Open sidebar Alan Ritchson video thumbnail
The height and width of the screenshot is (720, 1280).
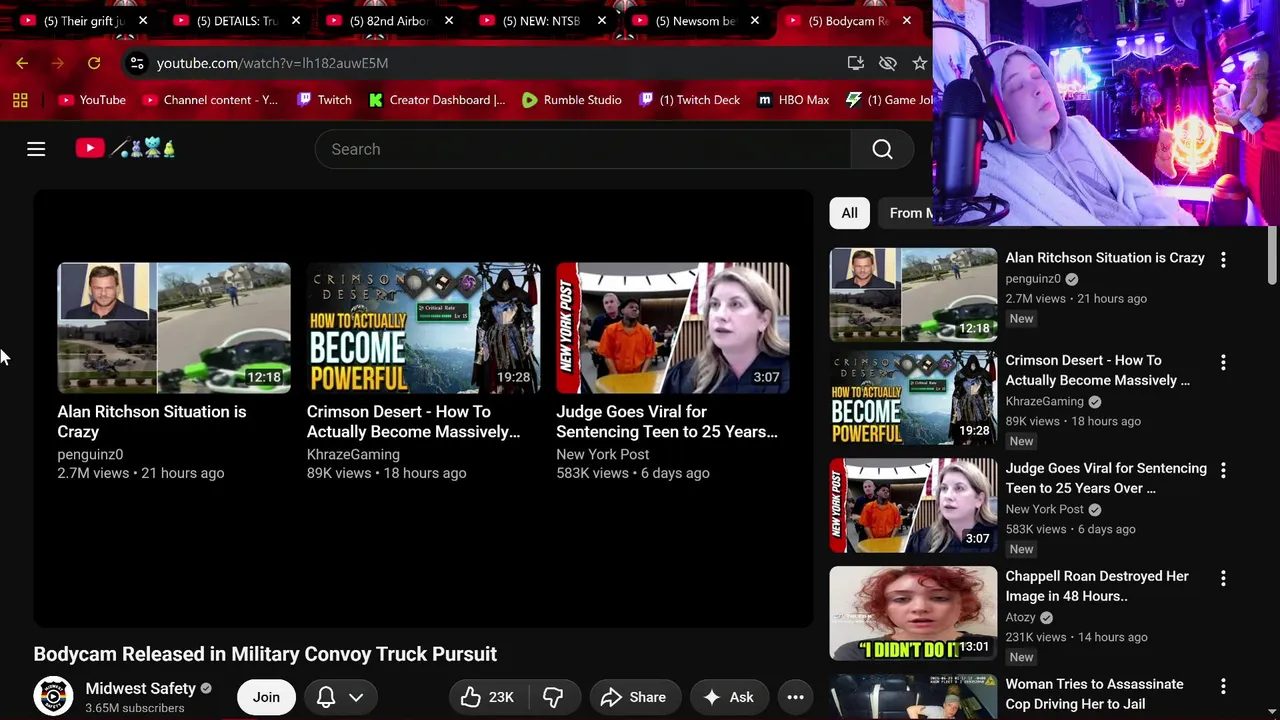click(x=913, y=295)
